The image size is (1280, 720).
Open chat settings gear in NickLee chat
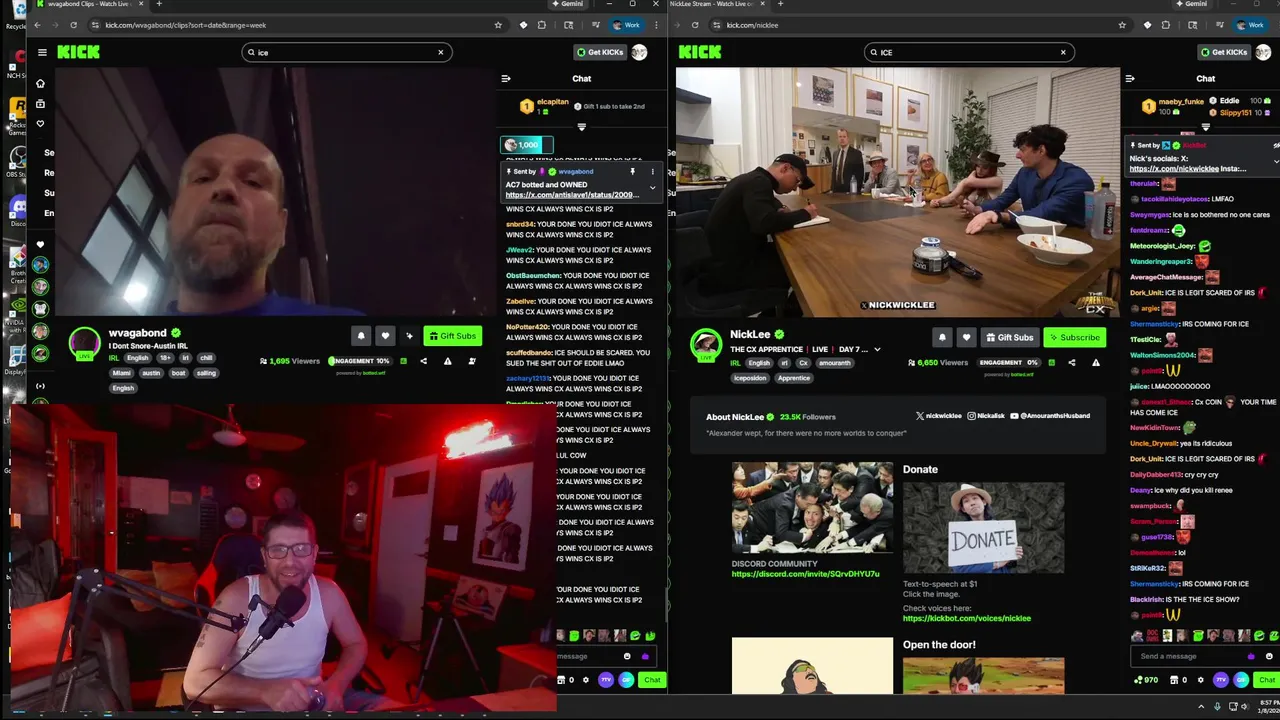[1200, 680]
